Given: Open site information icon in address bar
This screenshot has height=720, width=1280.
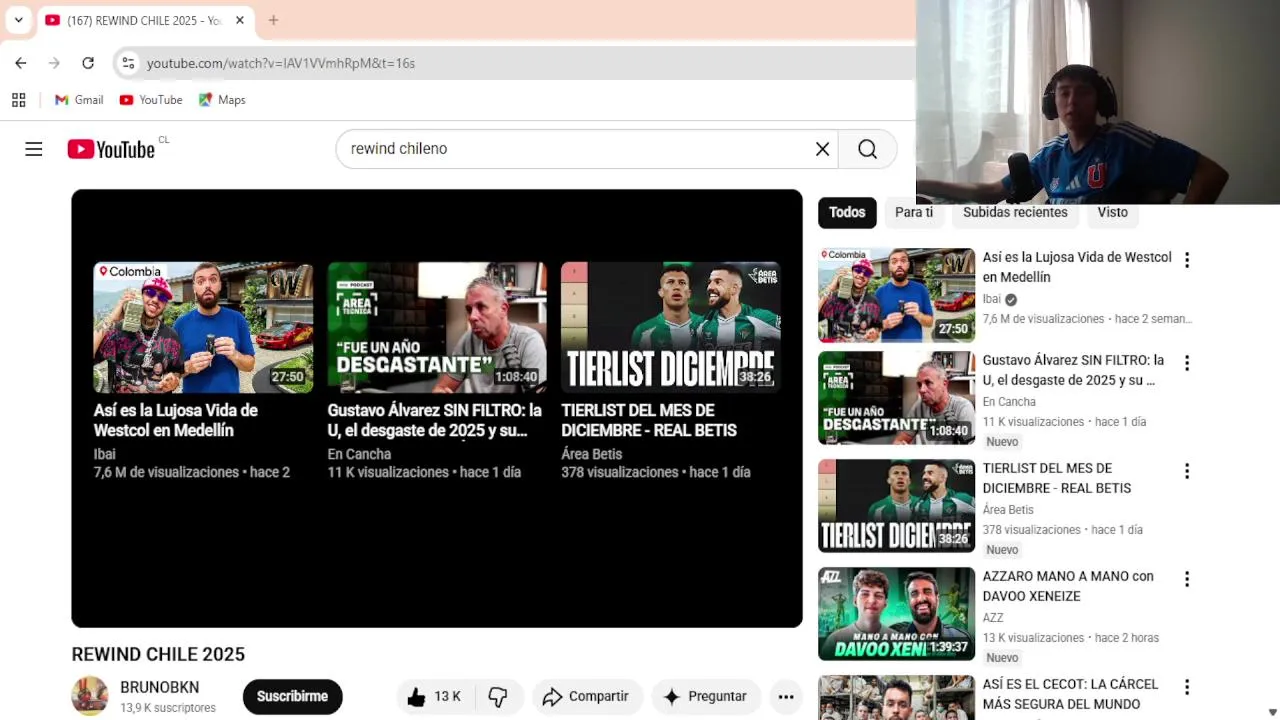Looking at the screenshot, I should tap(127, 63).
